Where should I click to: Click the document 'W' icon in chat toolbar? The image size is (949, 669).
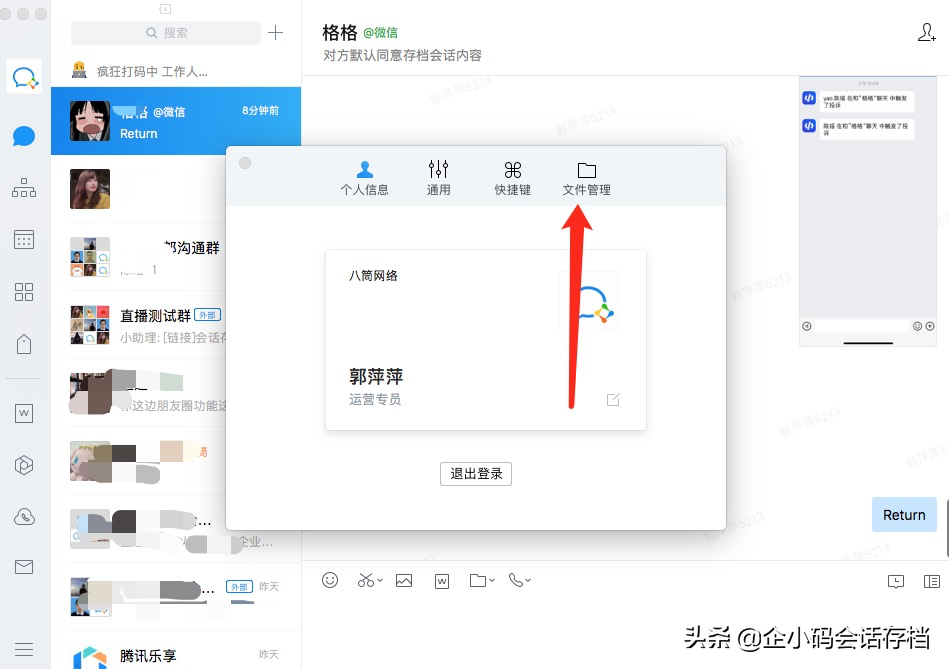442,581
